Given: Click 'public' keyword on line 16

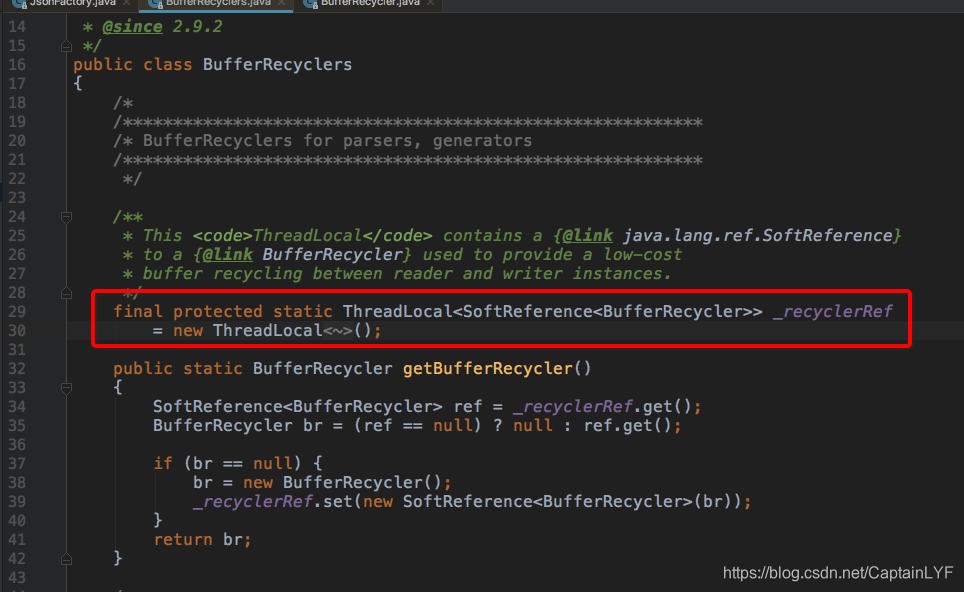Looking at the screenshot, I should [x=103, y=65].
